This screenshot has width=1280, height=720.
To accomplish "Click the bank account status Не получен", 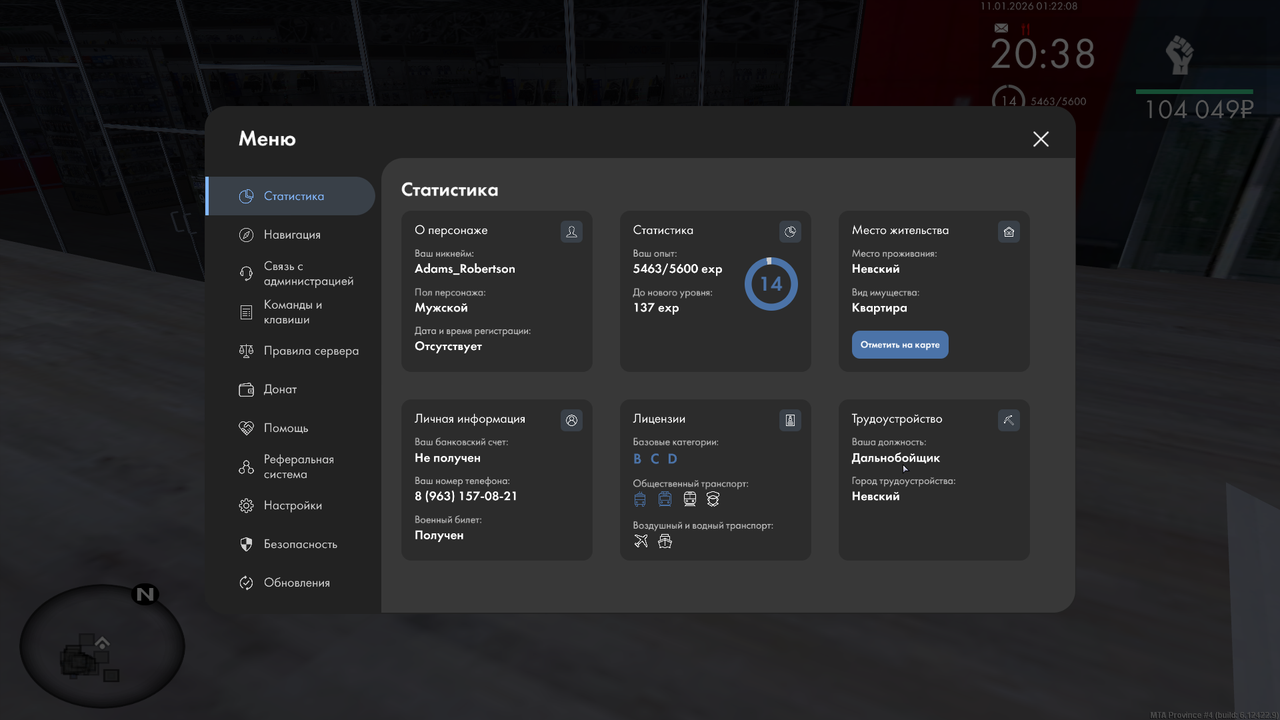I will click(x=448, y=458).
